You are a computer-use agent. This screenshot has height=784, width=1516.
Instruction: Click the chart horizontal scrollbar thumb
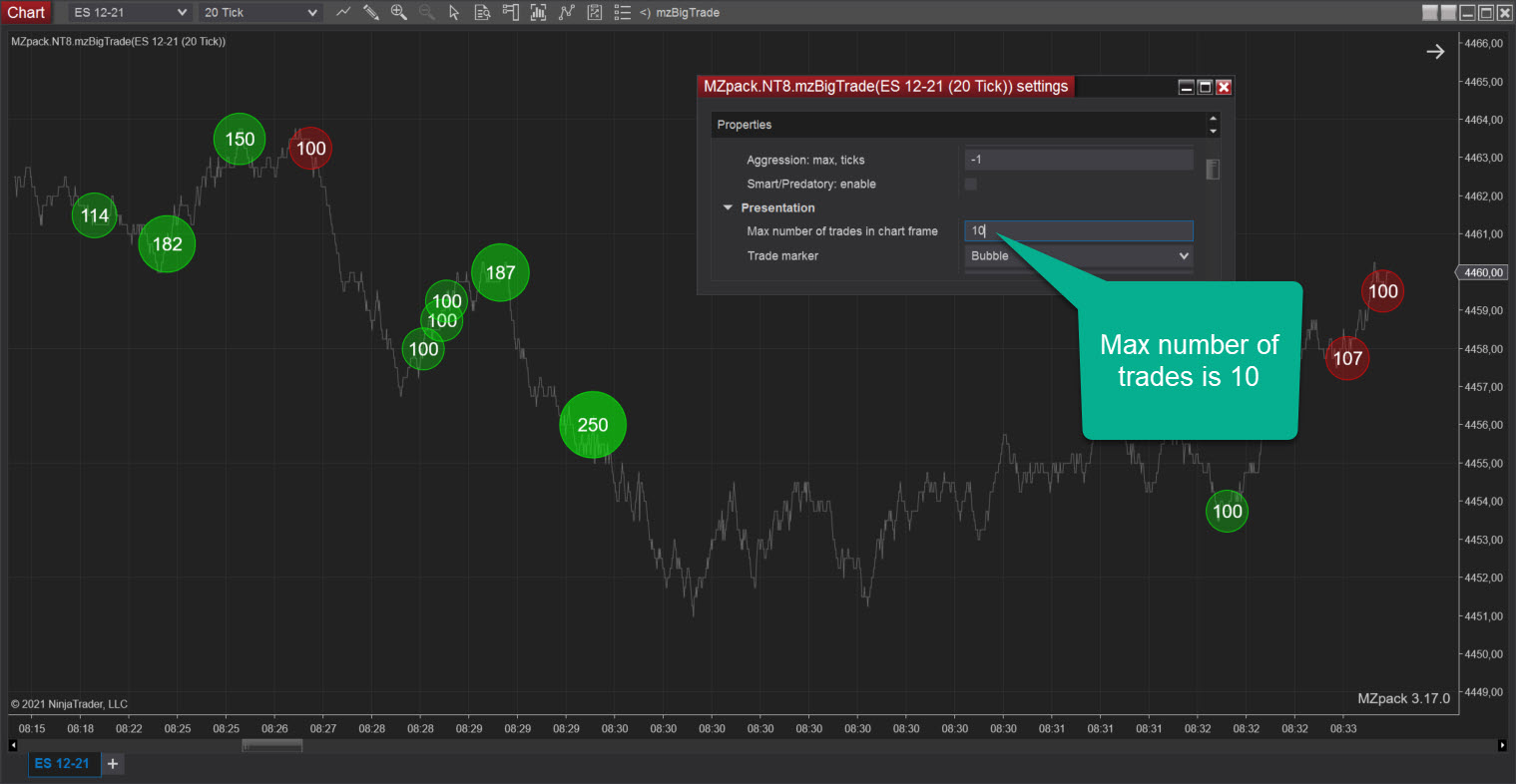[x=271, y=745]
